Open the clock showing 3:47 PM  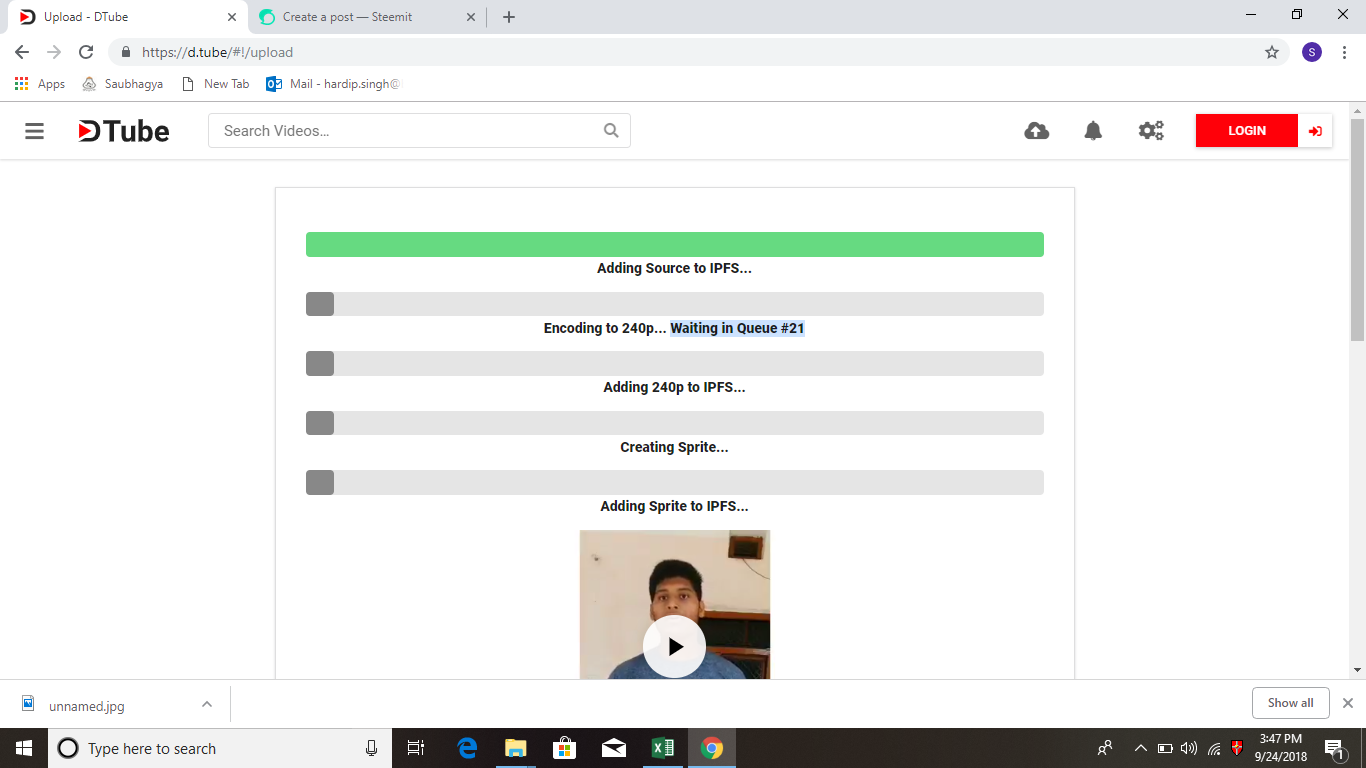click(1280, 748)
